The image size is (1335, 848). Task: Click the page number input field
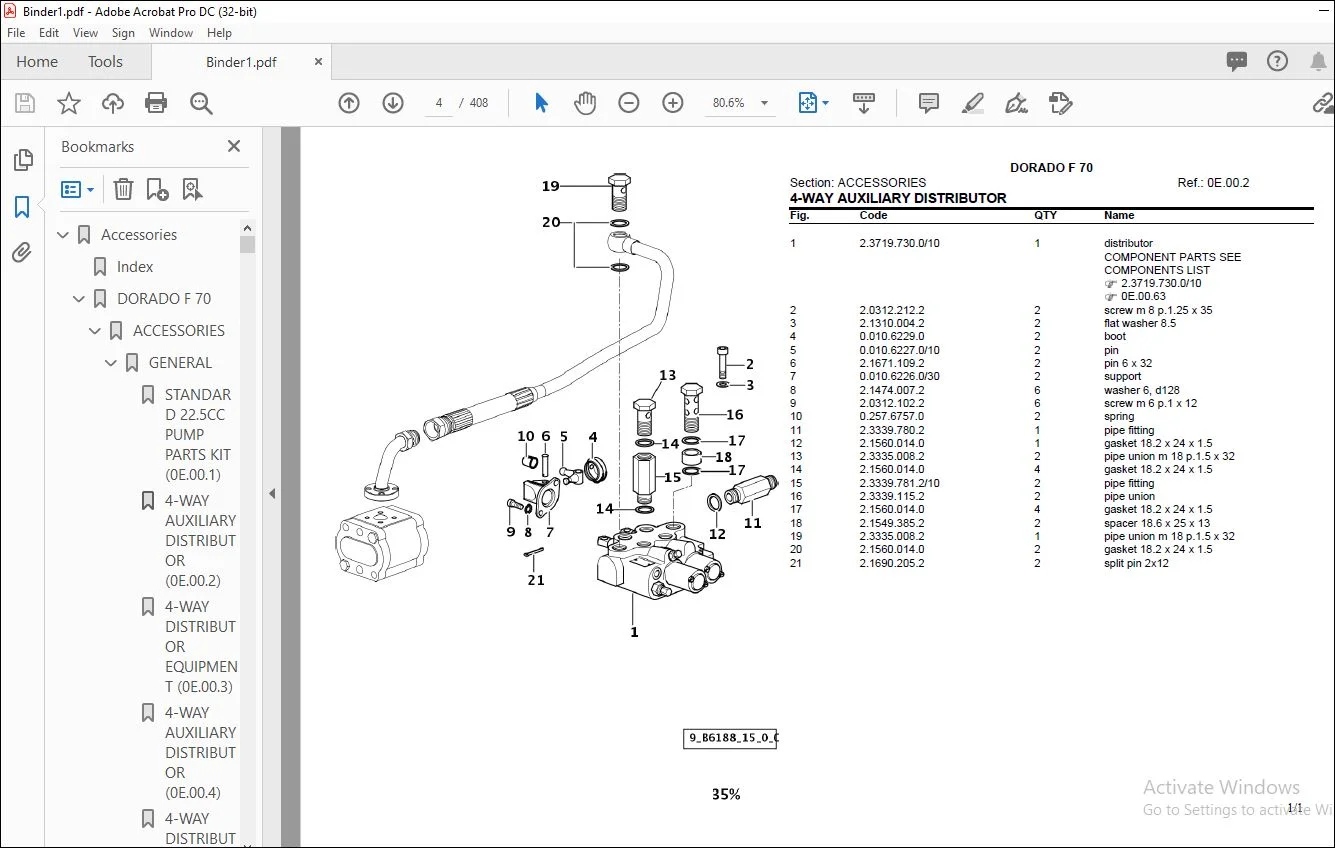coord(439,103)
